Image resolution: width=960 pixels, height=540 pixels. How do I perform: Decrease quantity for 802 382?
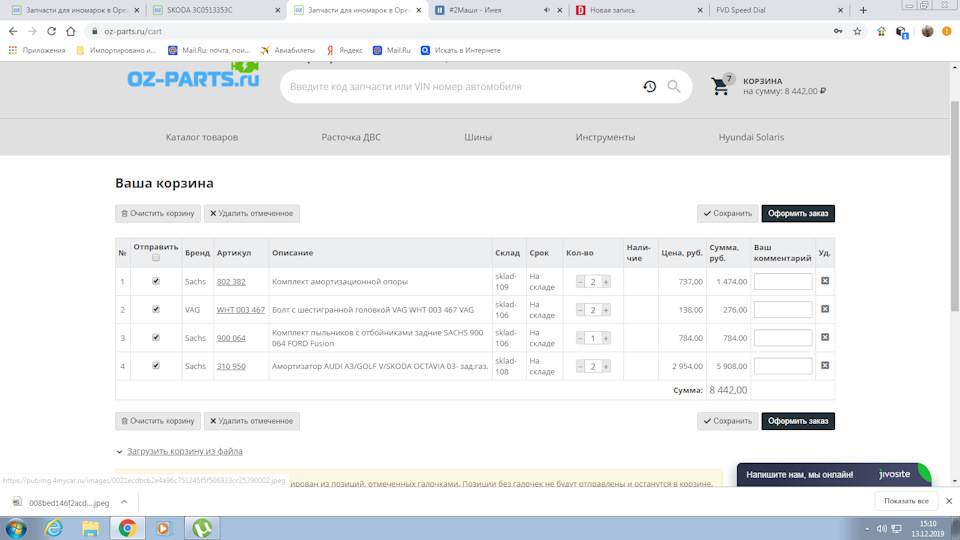(580, 282)
